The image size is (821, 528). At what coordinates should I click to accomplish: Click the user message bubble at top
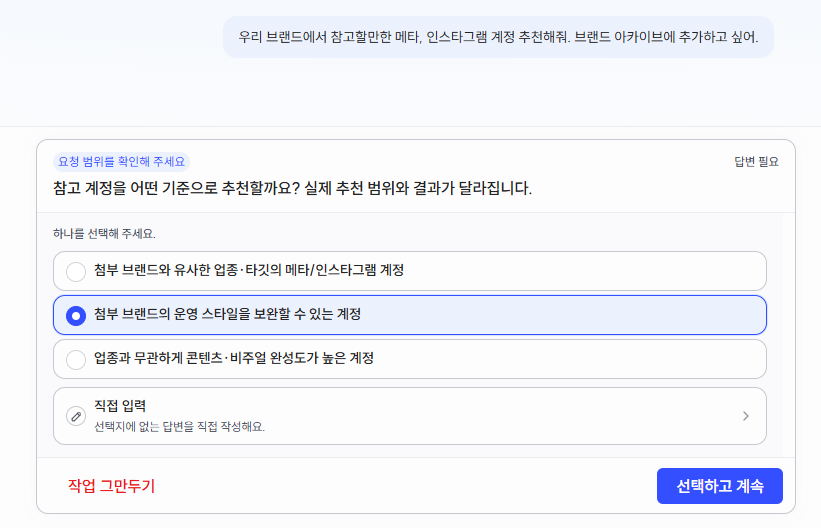coord(498,37)
